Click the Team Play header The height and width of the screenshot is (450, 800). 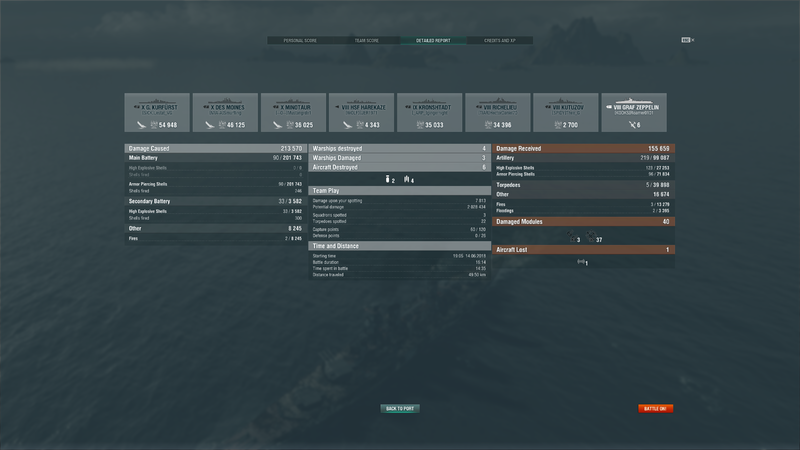tap(399, 190)
